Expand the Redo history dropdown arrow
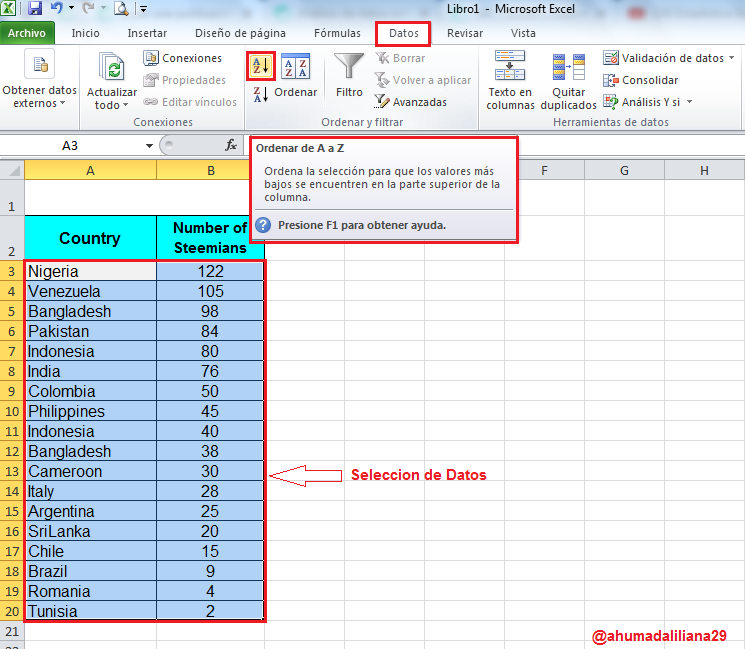Image resolution: width=745 pixels, height=649 pixels. pyautogui.click(x=103, y=8)
